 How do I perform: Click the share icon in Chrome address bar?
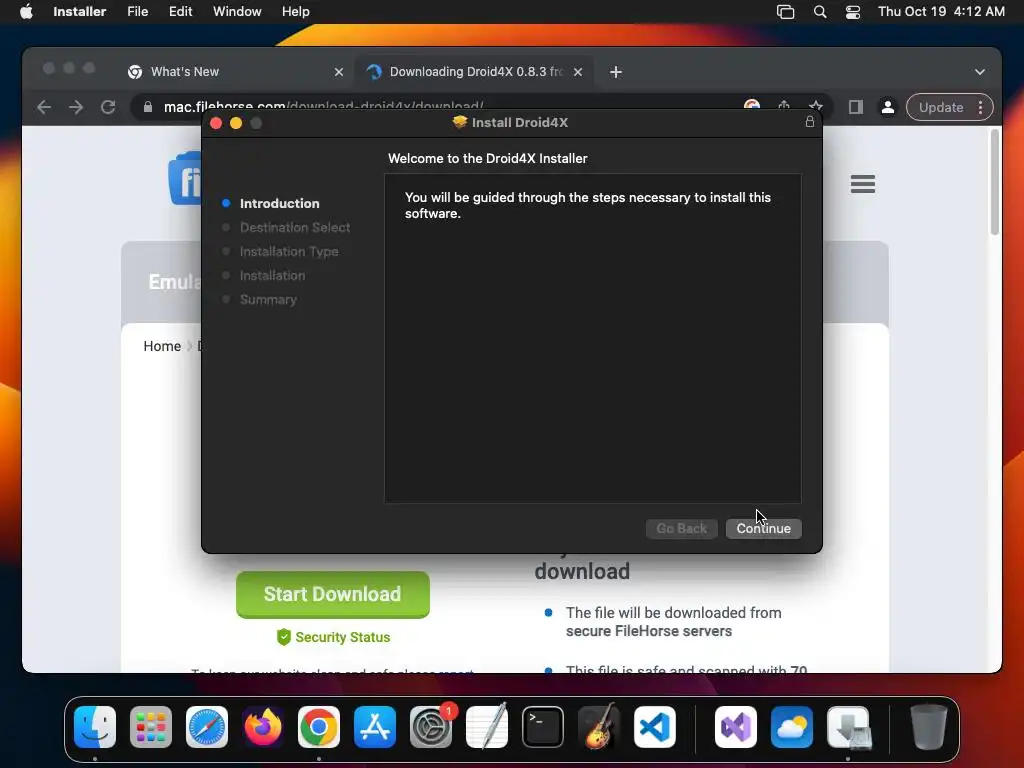784,106
